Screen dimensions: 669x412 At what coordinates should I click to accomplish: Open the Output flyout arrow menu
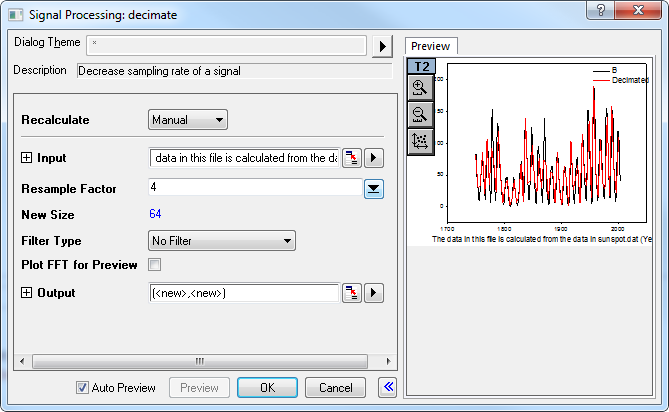pos(374,293)
